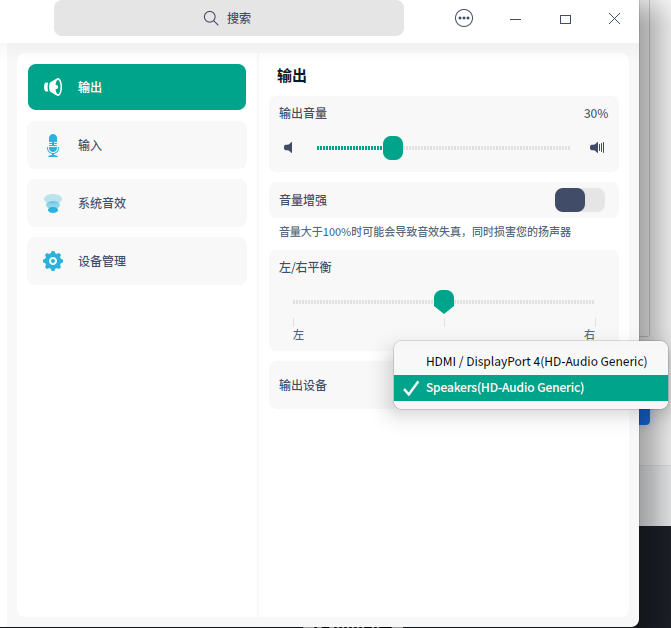Toggle the 音量增强 volume boost switch
The height and width of the screenshot is (628, 671).
pos(580,200)
